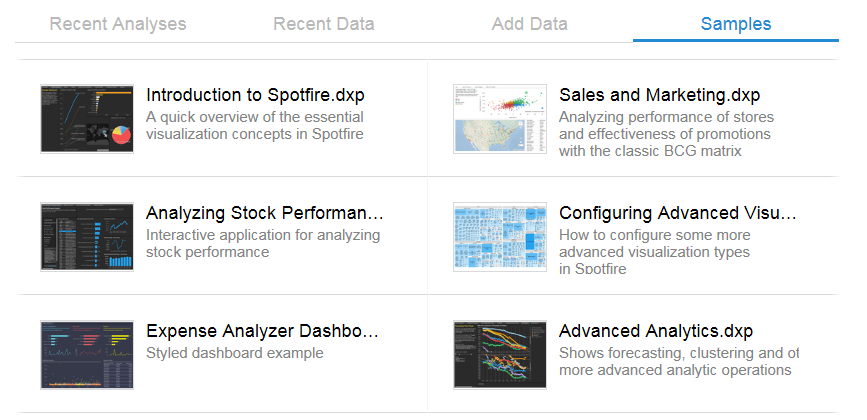Click the 'Styled dashboard example' description

[x=234, y=353]
